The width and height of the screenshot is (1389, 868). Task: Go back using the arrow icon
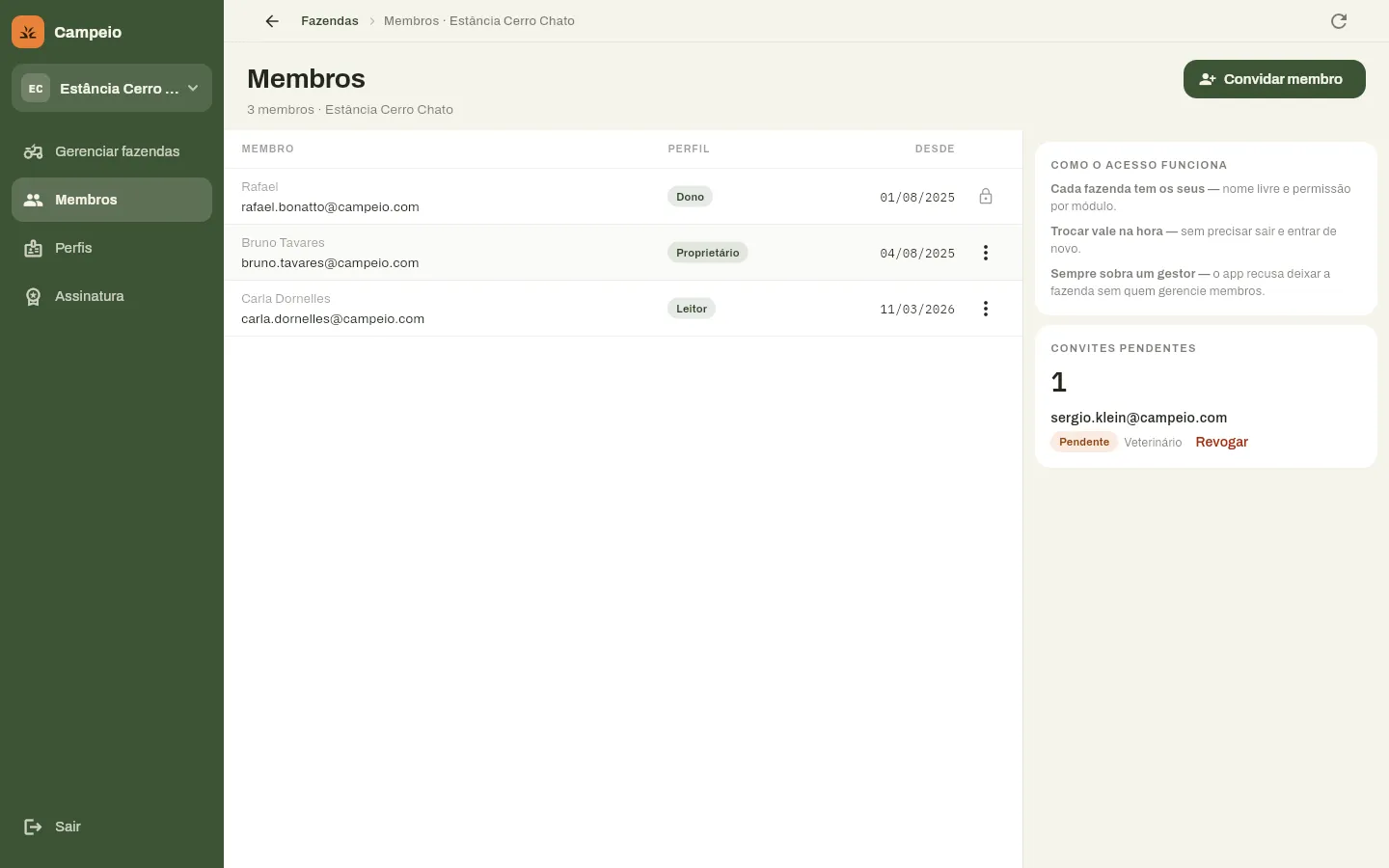tap(272, 21)
